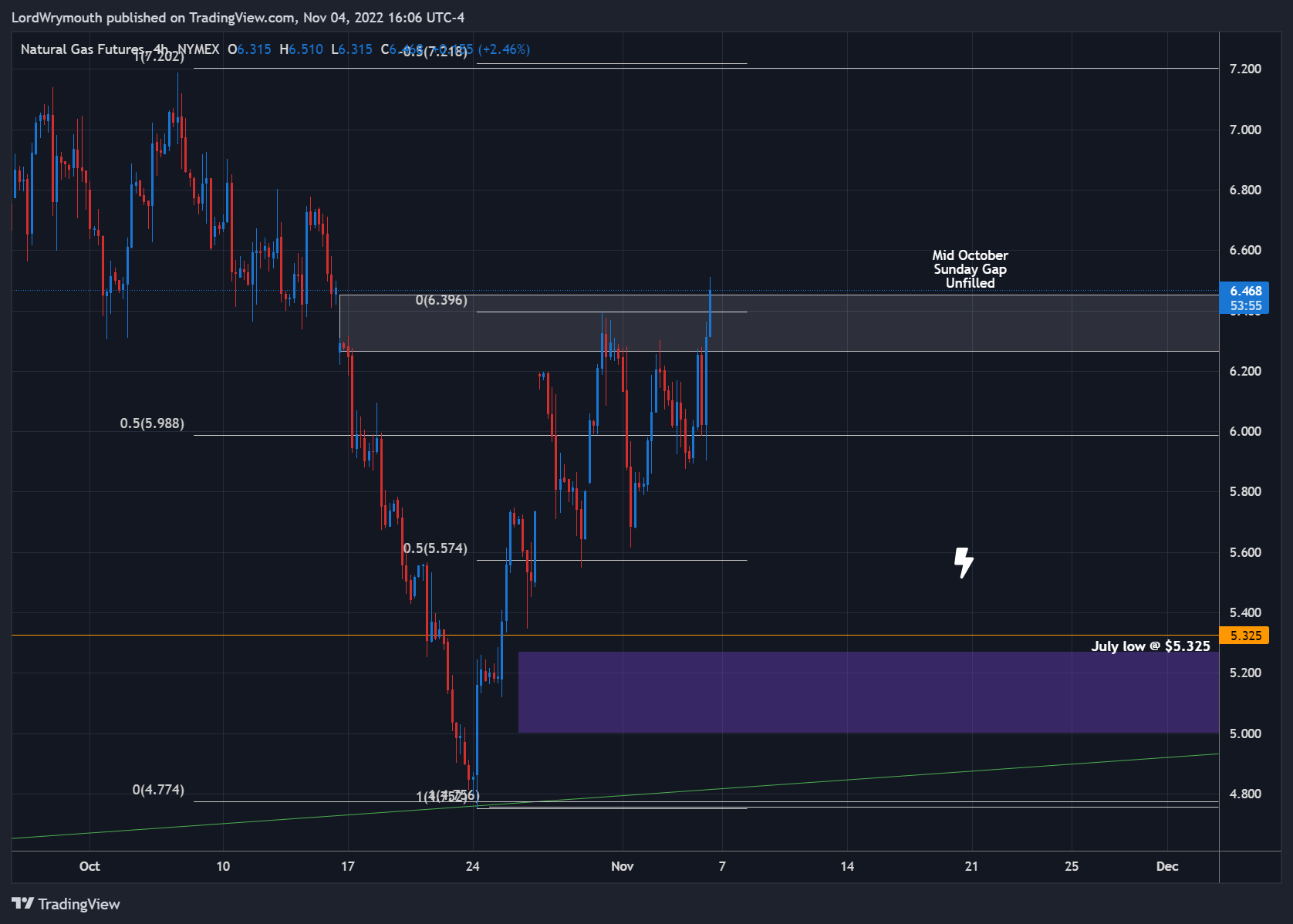Click the lightning bolt icon on chart
The image size is (1293, 924).
[964, 562]
